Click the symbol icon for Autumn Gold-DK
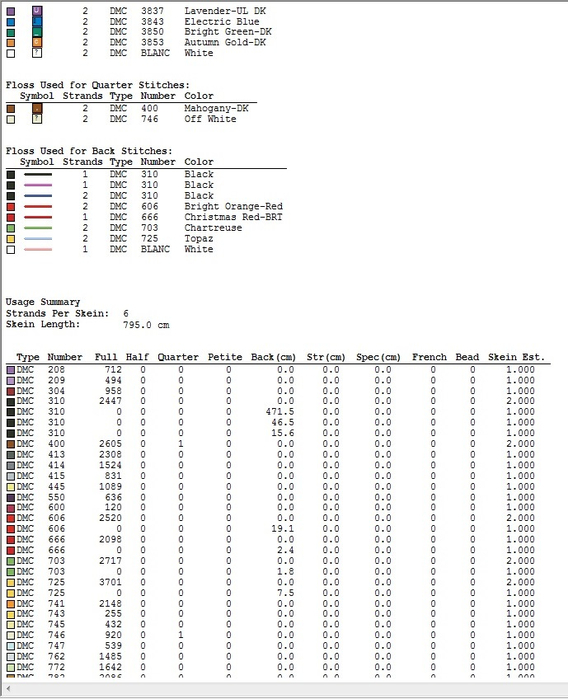568x699 pixels. pos(37,42)
